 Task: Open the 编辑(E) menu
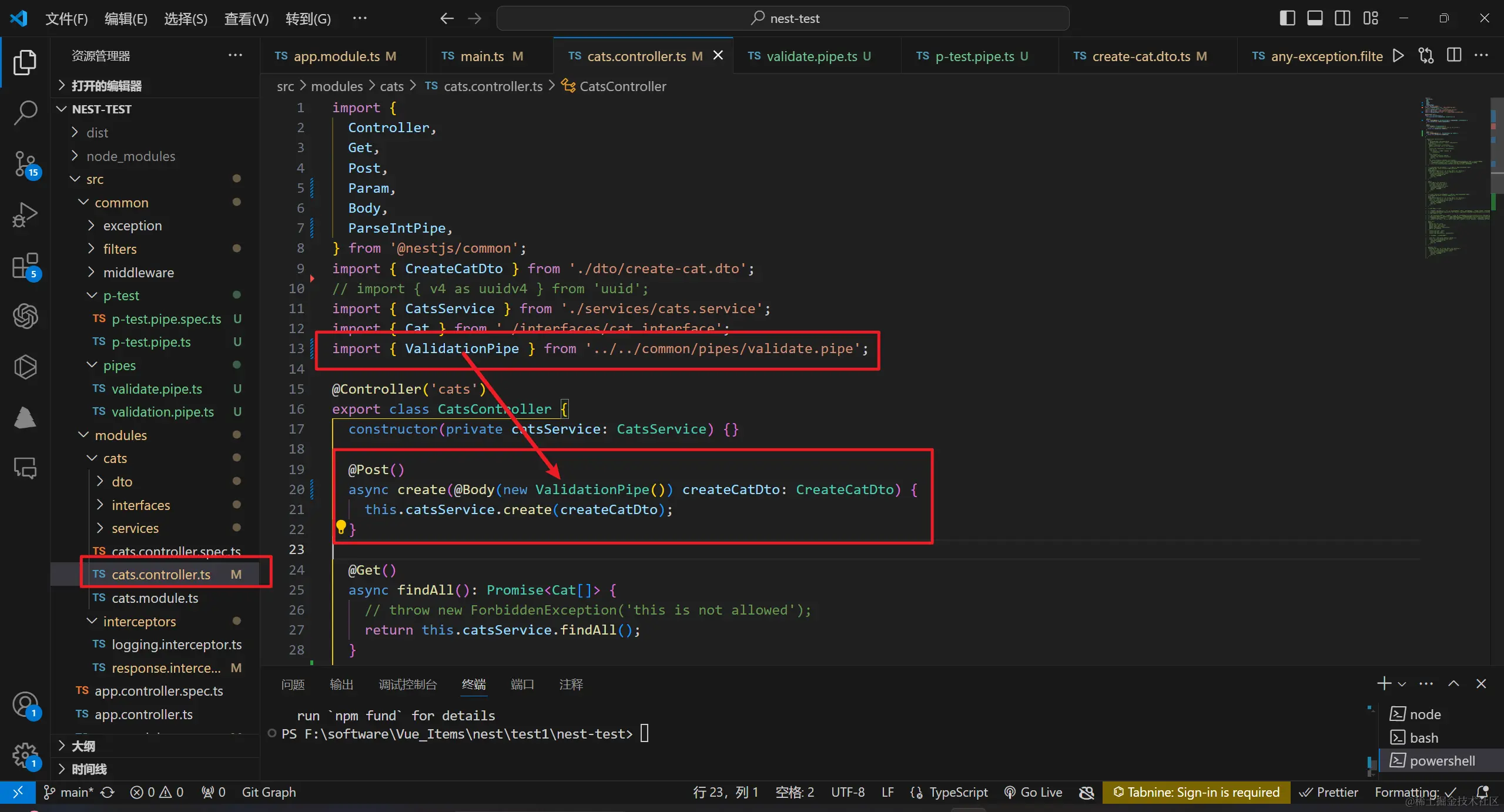click(126, 19)
